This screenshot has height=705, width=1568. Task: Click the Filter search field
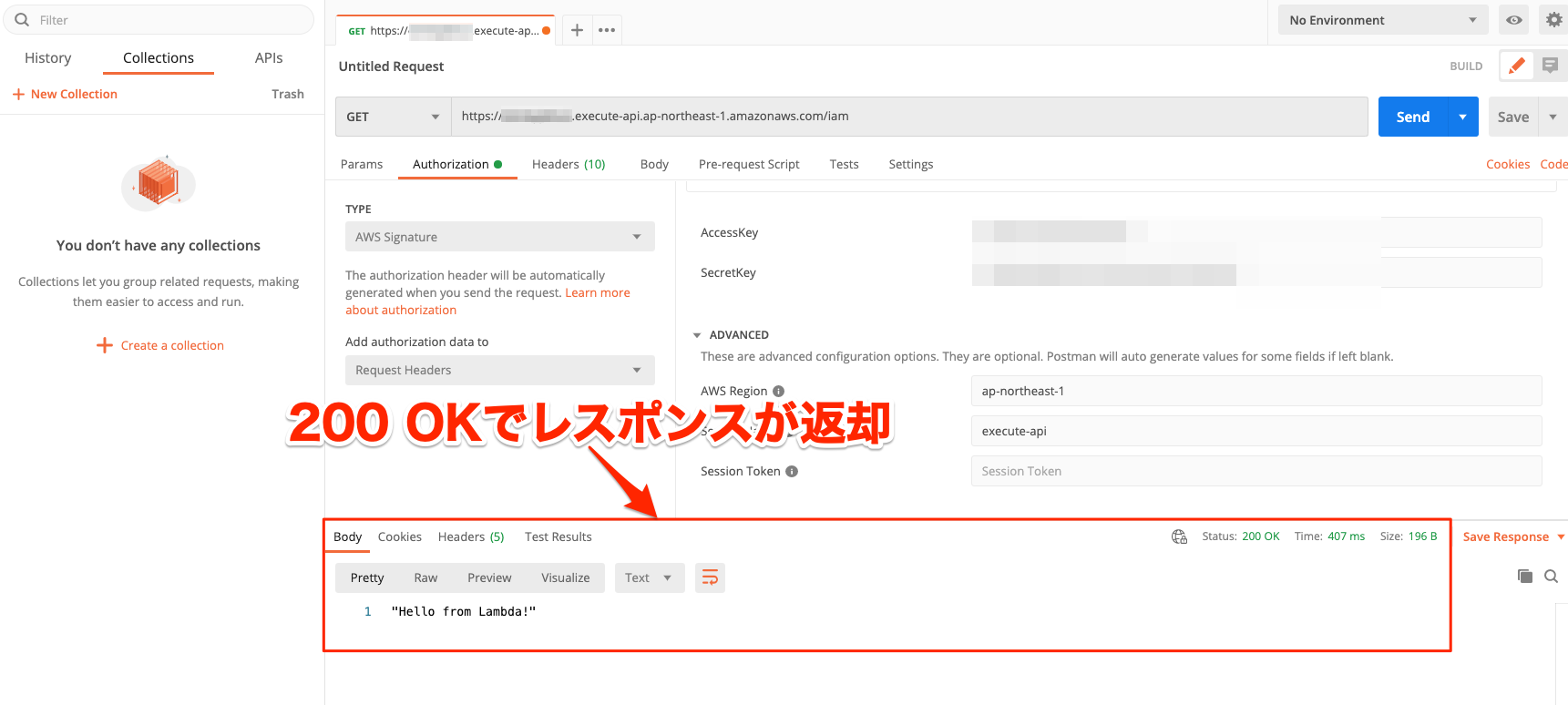tap(159, 20)
